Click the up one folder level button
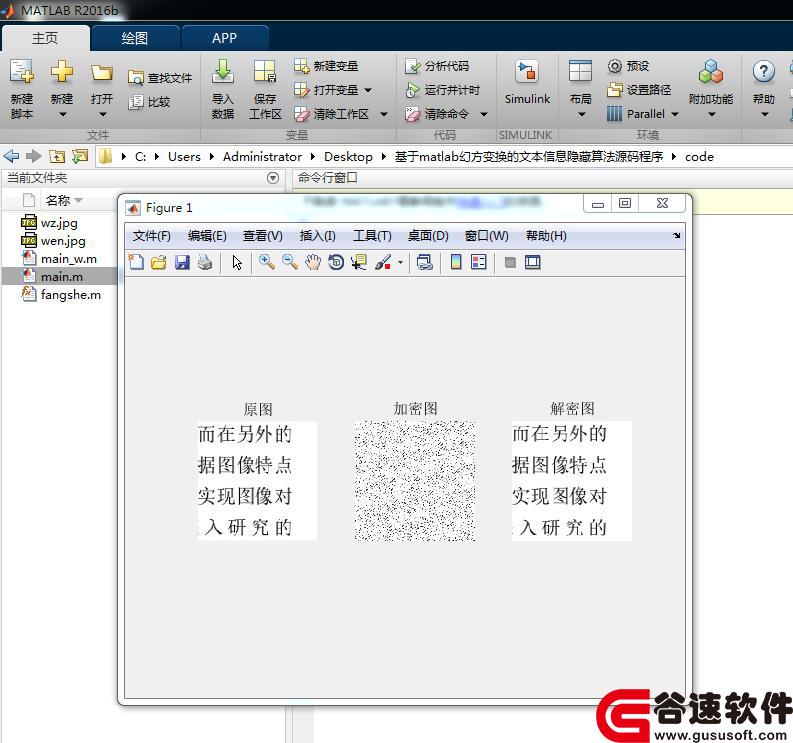793x743 pixels. click(x=57, y=156)
